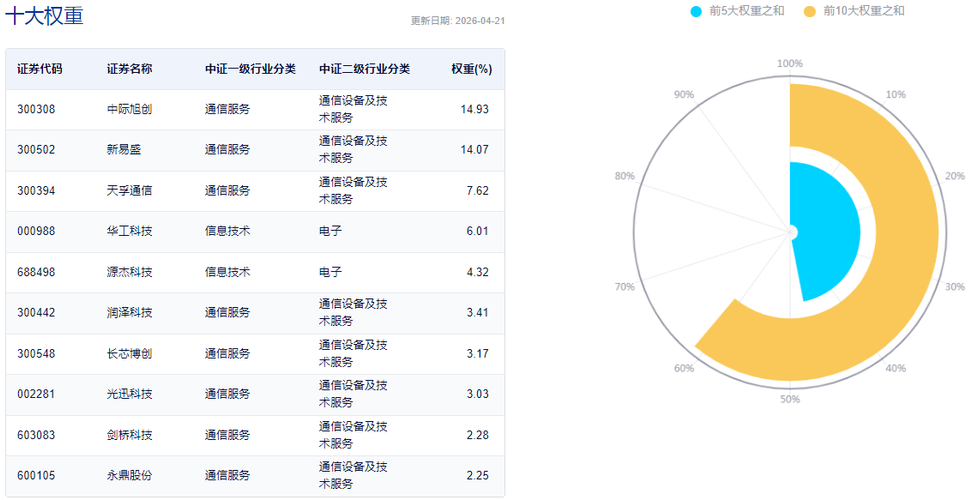Click the 证券代码 column header
This screenshot has width=978, height=500.
point(40,69)
